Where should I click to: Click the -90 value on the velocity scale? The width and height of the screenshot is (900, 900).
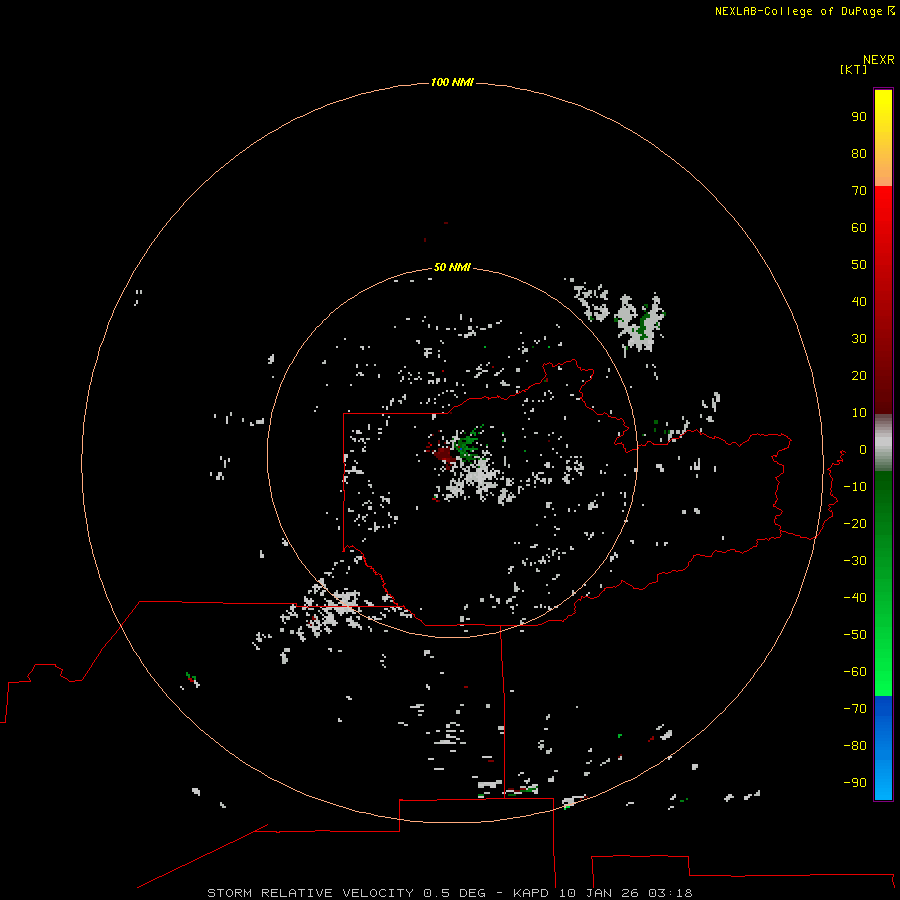(855, 783)
